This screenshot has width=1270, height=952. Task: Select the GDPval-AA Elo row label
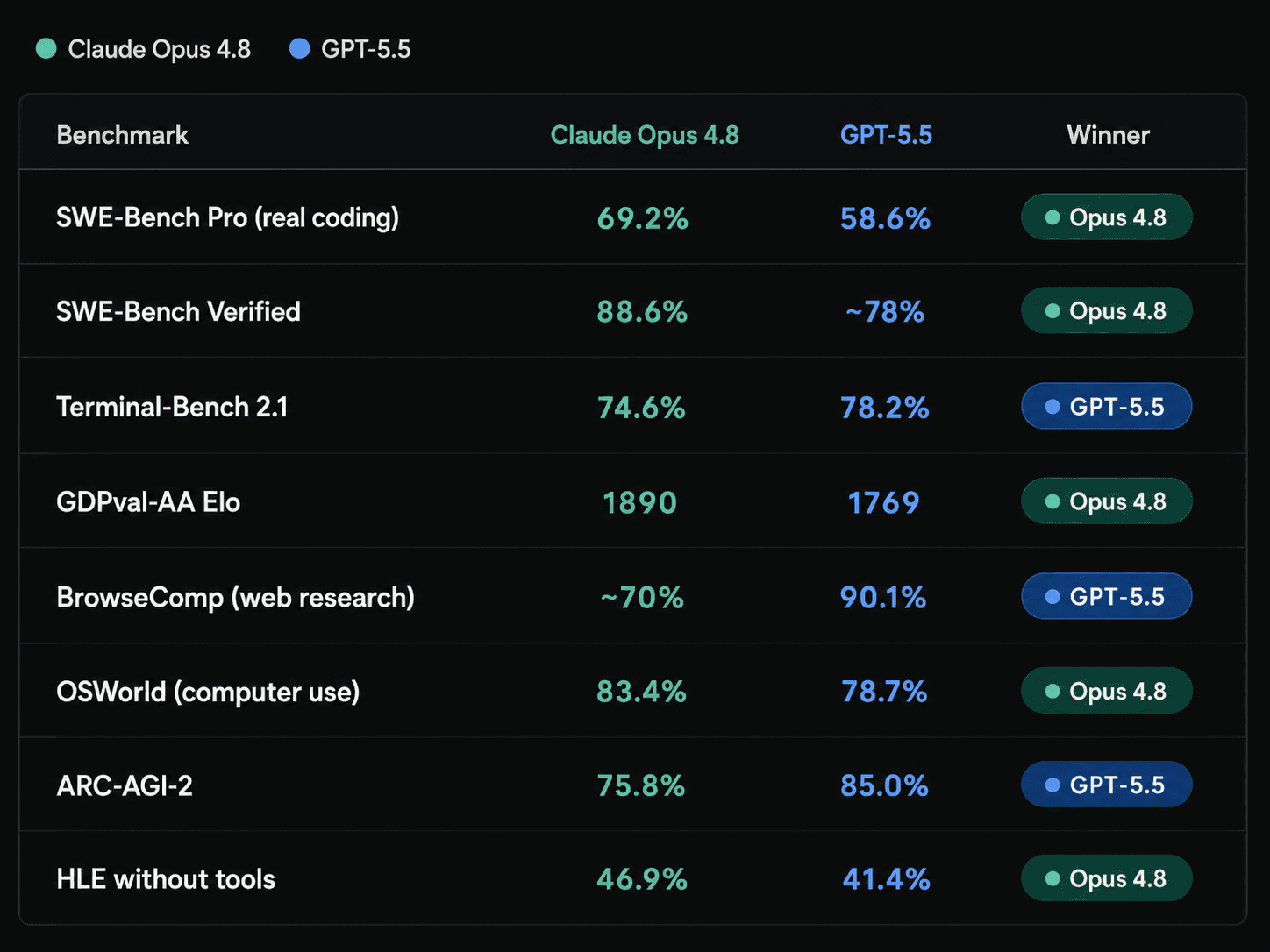click(x=148, y=502)
